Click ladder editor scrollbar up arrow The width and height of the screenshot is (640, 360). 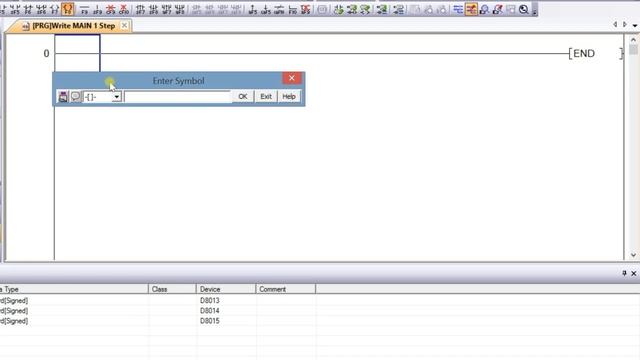click(x=633, y=40)
